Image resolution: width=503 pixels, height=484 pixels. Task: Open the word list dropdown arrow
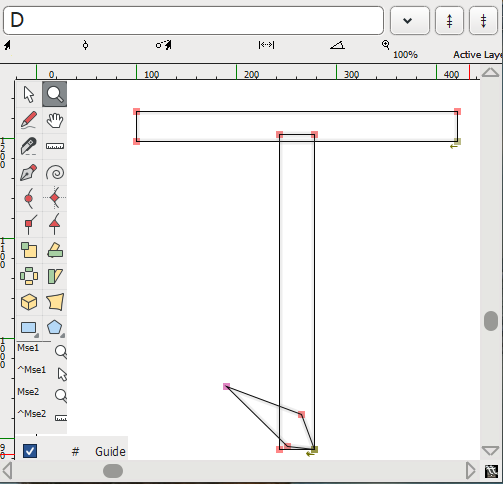point(409,21)
